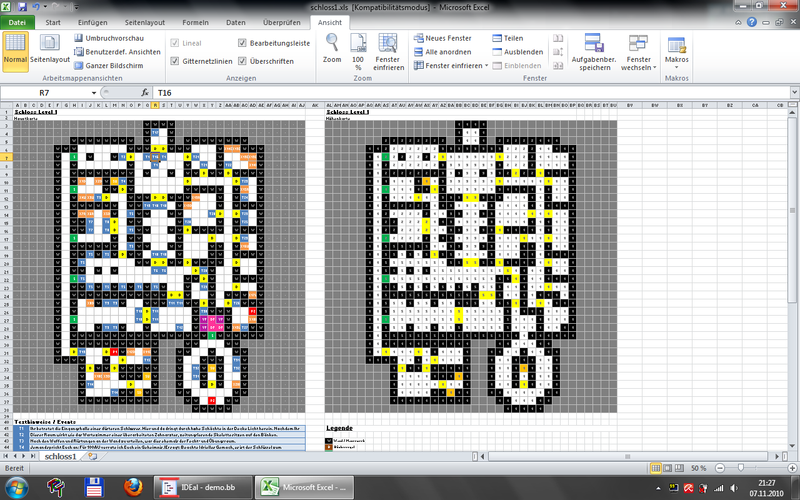Split the window with Teilen

[508, 38]
